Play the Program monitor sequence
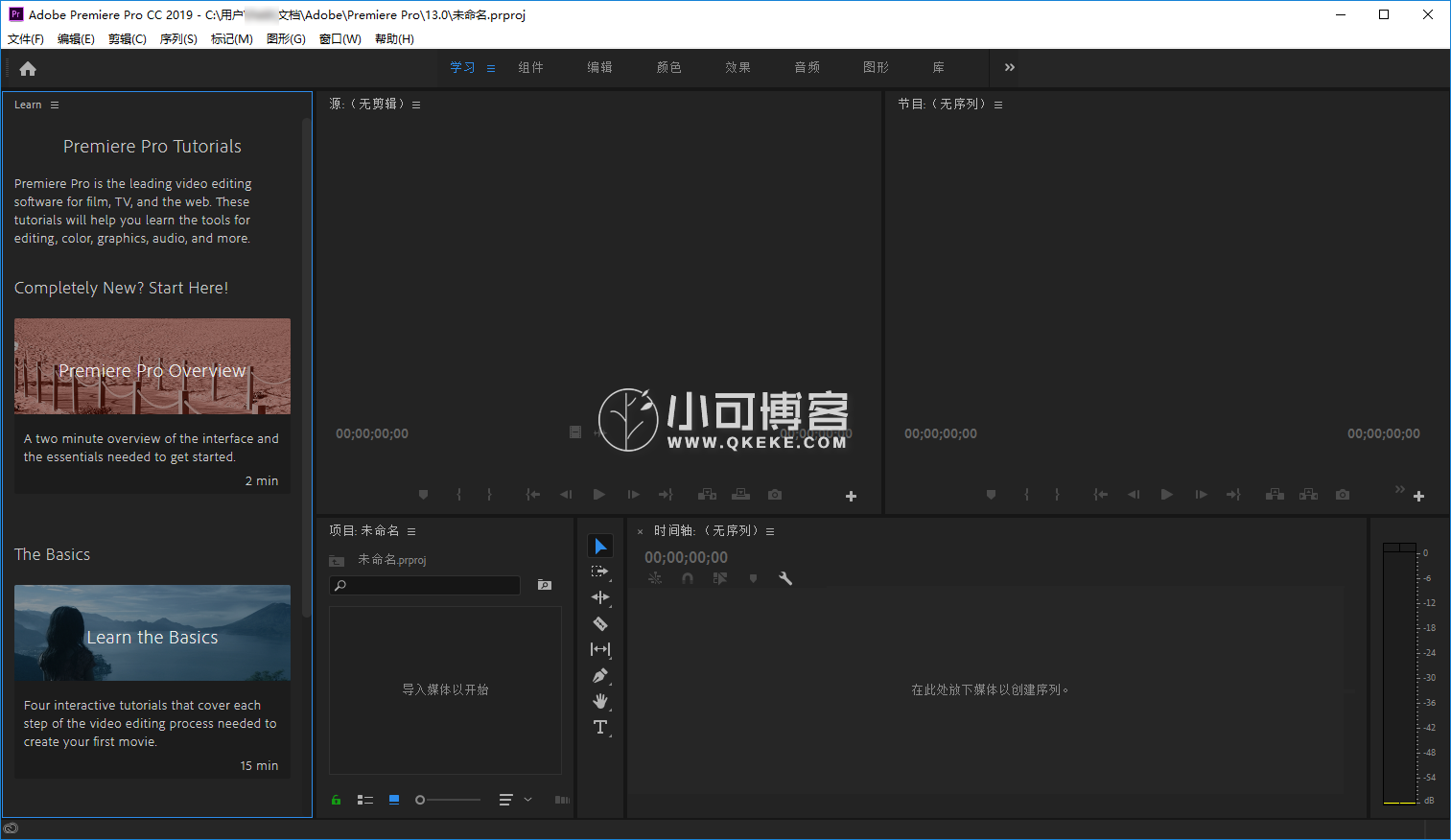The image size is (1451, 840). pyautogui.click(x=1166, y=495)
